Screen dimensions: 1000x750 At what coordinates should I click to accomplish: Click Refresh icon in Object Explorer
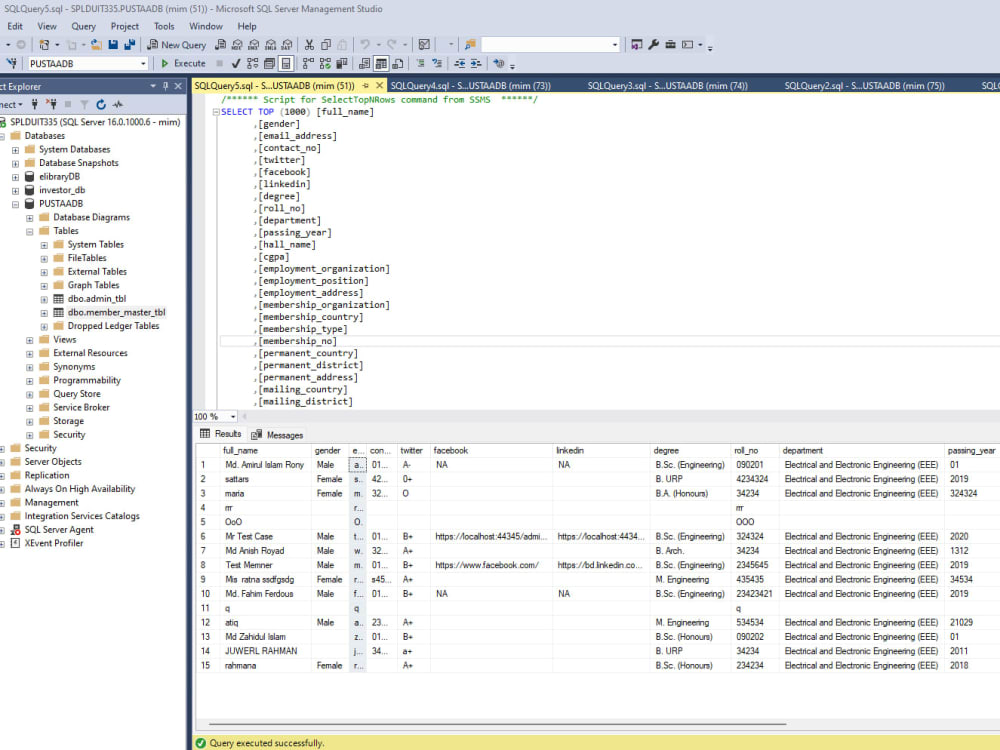click(101, 104)
